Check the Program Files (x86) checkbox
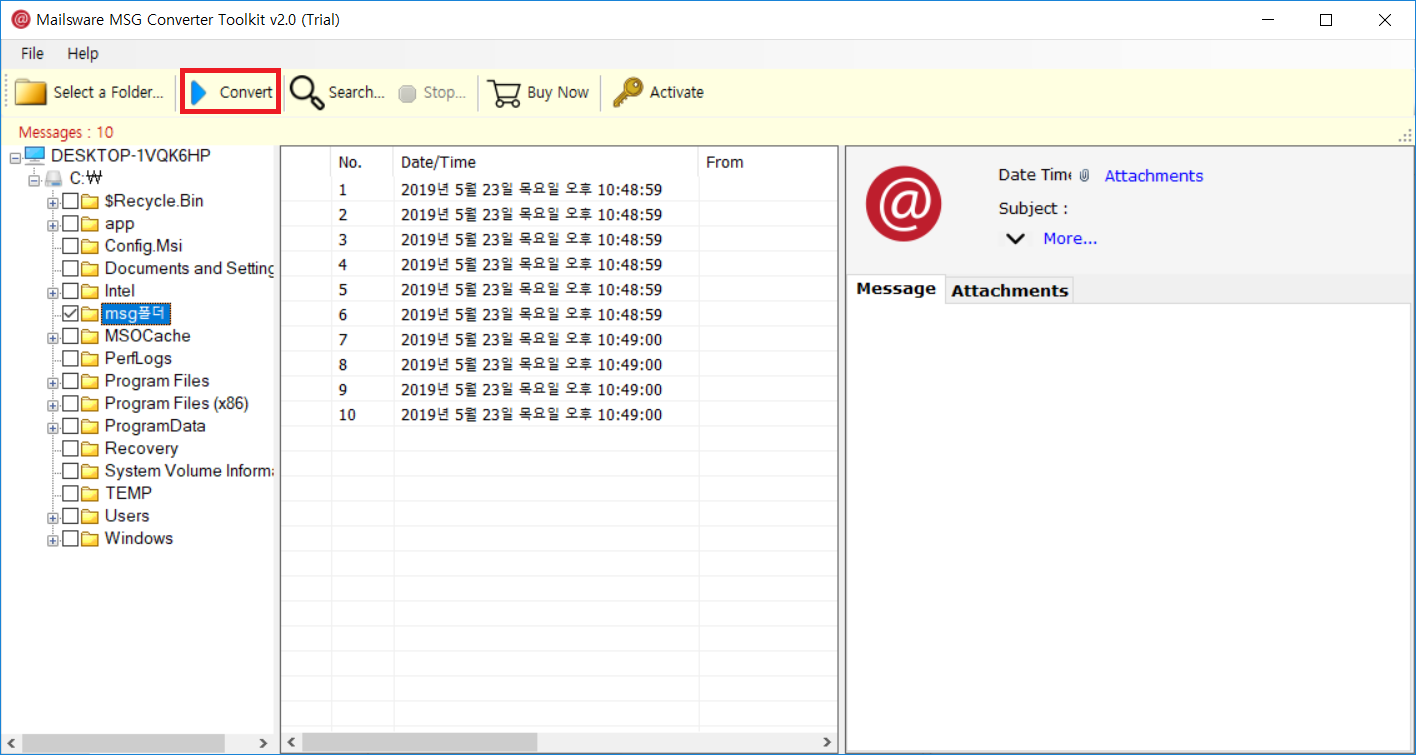 tap(70, 403)
